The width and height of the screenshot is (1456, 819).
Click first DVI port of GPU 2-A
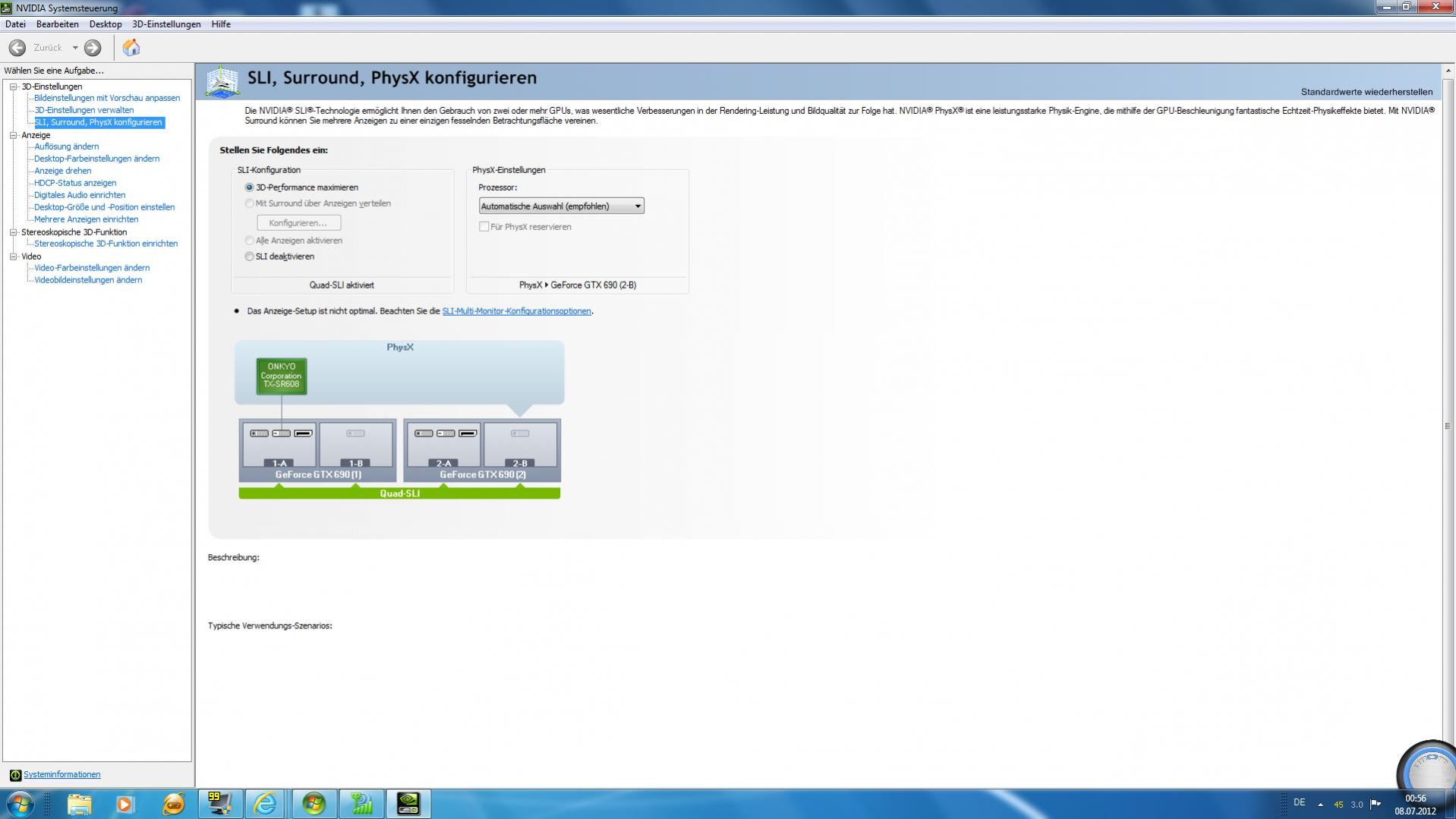pyautogui.click(x=424, y=433)
